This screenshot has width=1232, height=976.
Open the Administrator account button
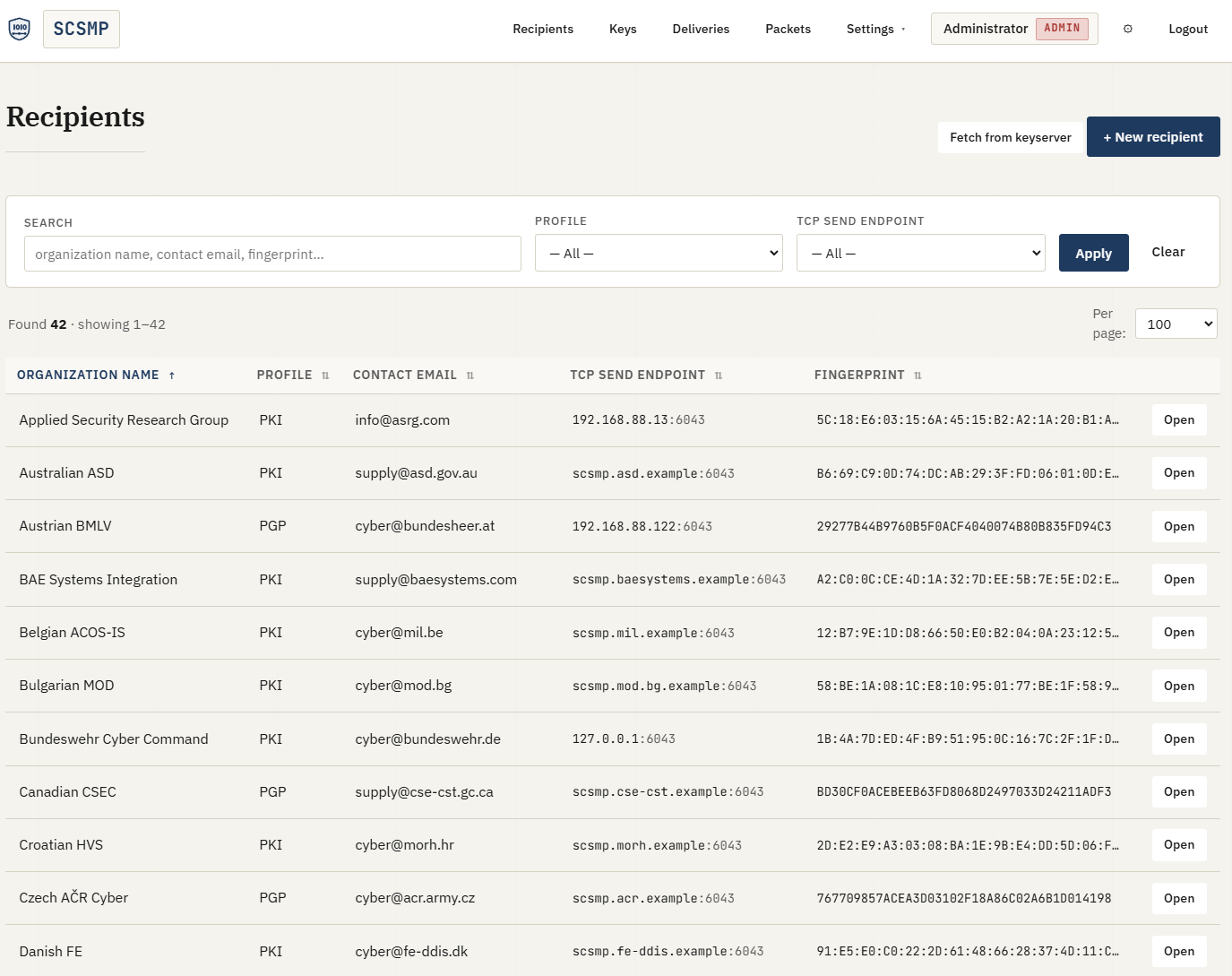(x=1014, y=29)
